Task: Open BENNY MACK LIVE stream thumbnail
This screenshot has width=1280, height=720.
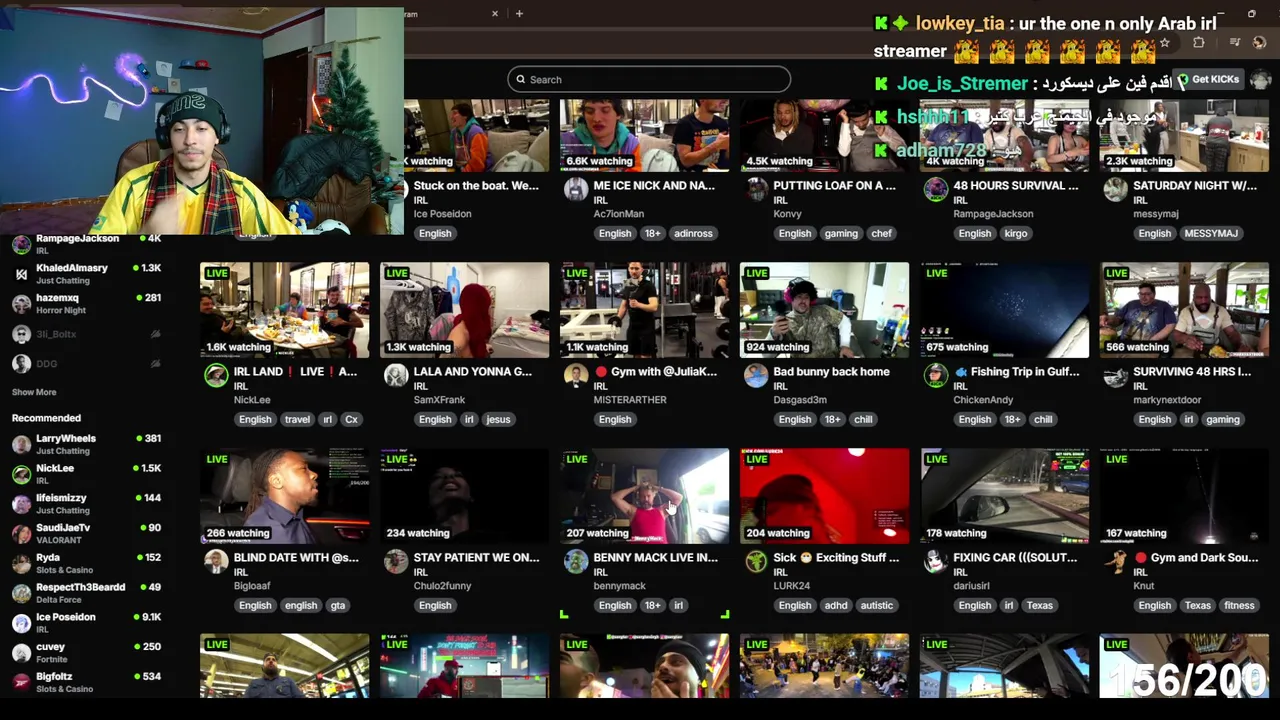Action: point(645,496)
